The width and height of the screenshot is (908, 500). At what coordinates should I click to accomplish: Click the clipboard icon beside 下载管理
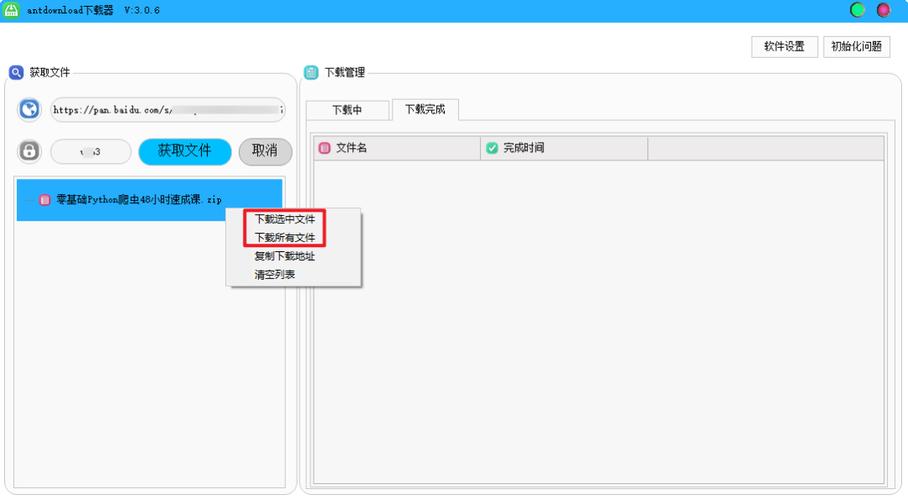pos(311,72)
